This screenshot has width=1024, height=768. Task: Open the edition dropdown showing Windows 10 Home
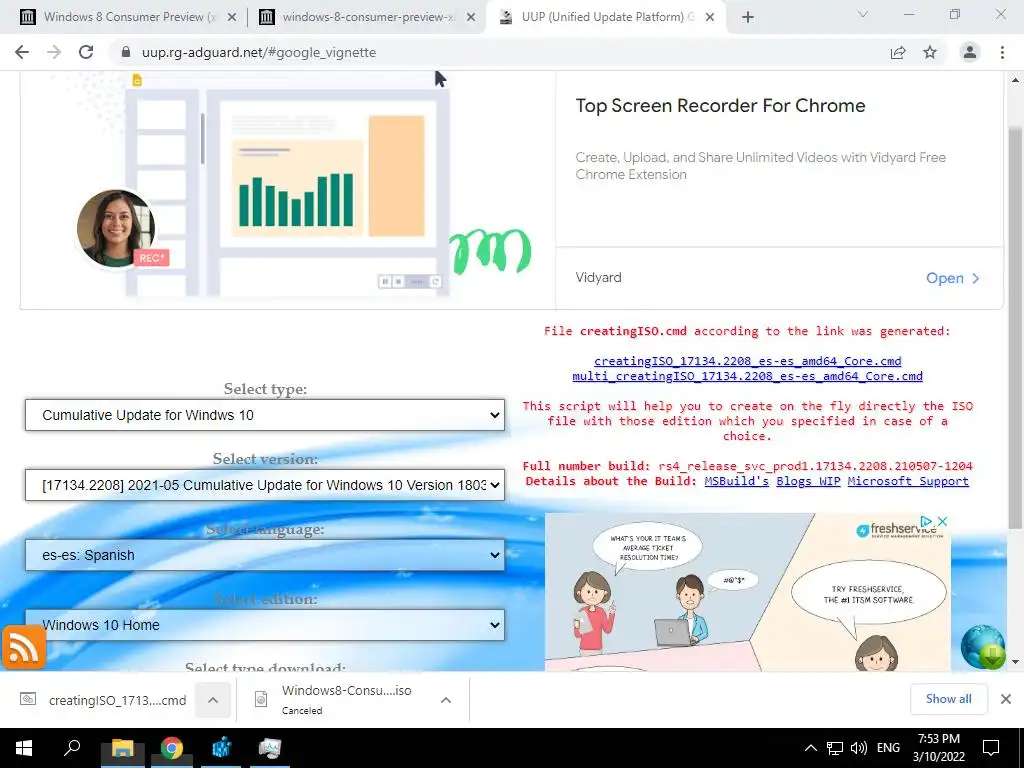(264, 625)
